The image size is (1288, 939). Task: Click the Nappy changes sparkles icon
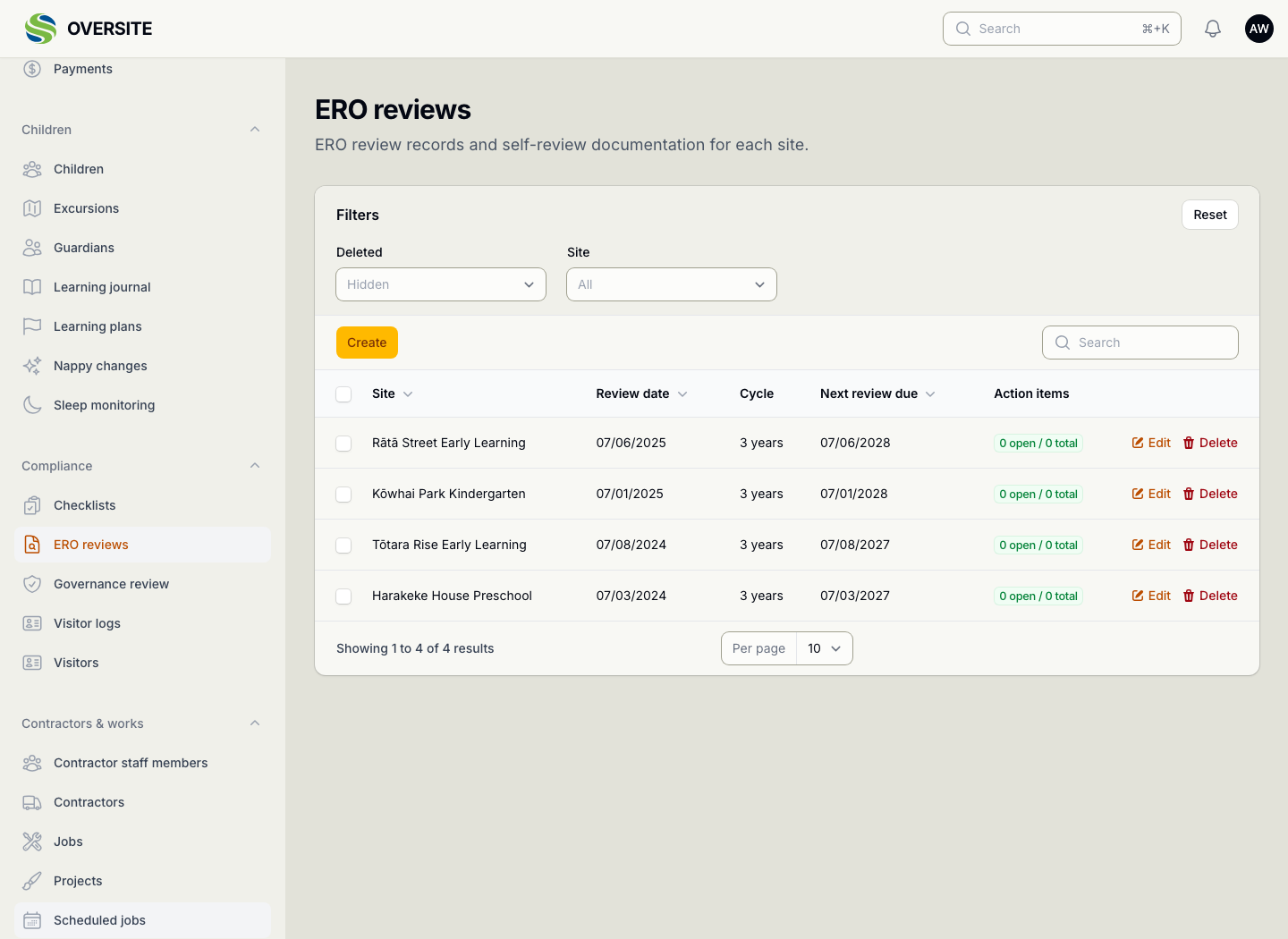pyautogui.click(x=32, y=366)
